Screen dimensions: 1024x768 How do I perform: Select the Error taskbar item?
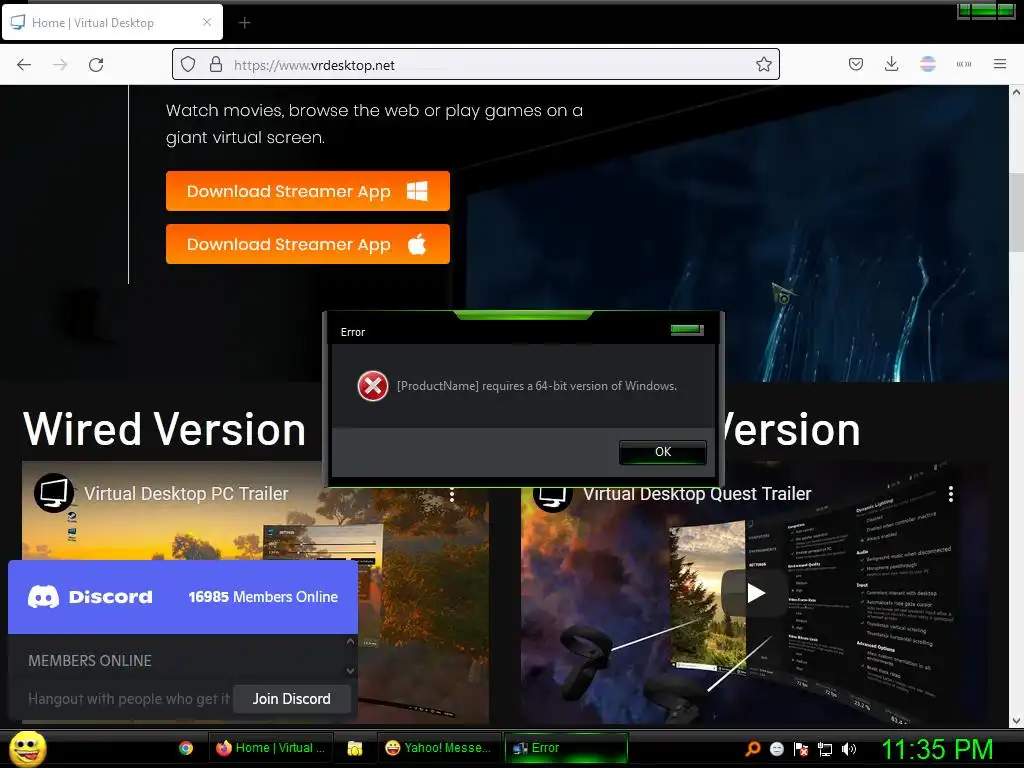pos(566,748)
